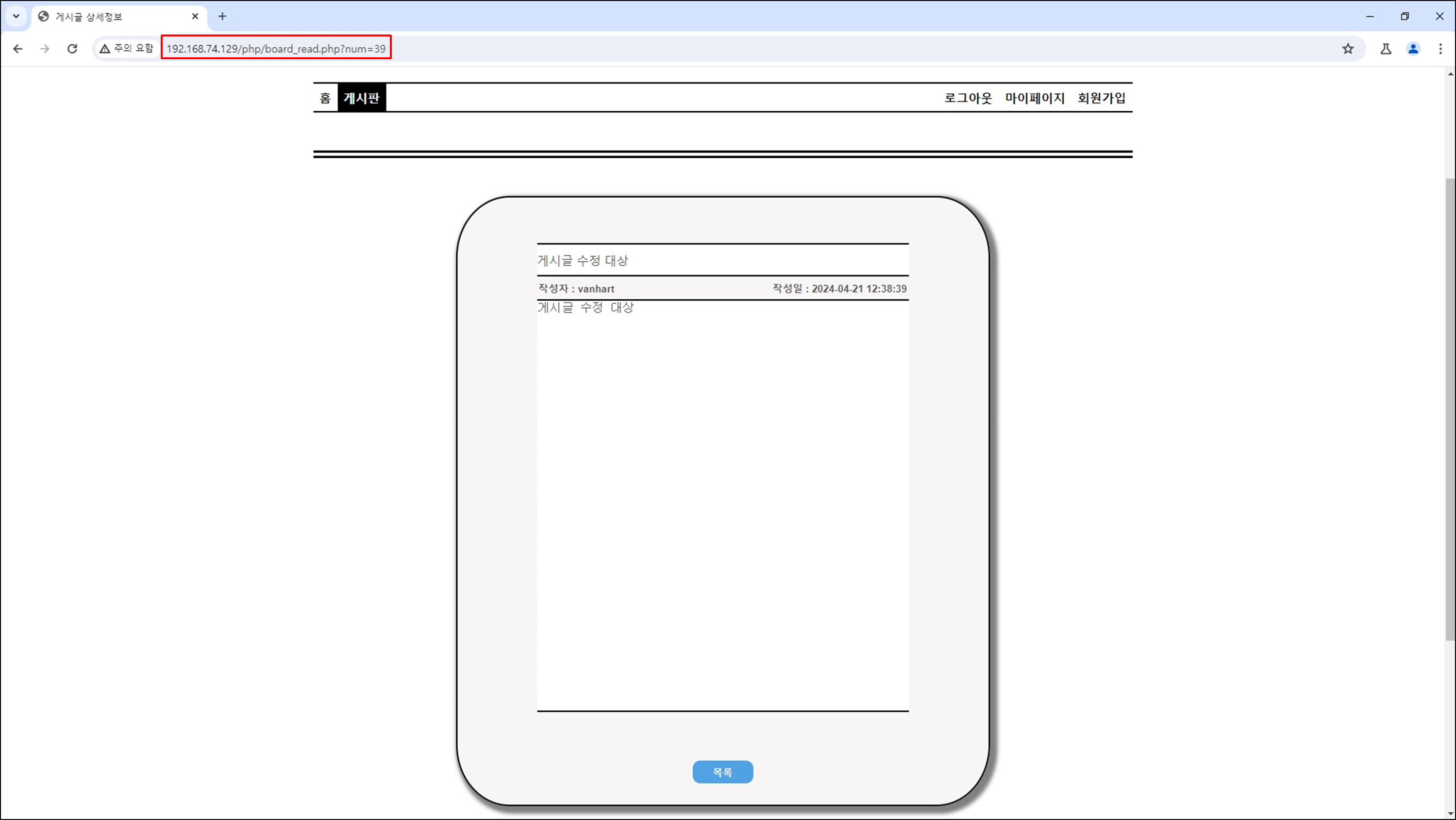This screenshot has height=820, width=1456.
Task: Open the Chrome profile avatar
Action: [x=1413, y=49]
